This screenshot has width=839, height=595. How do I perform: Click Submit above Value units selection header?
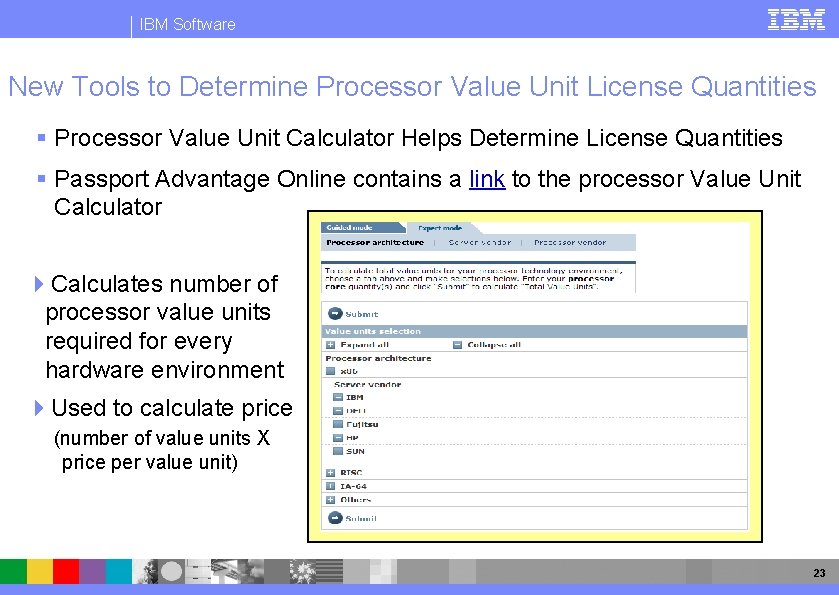point(353,314)
